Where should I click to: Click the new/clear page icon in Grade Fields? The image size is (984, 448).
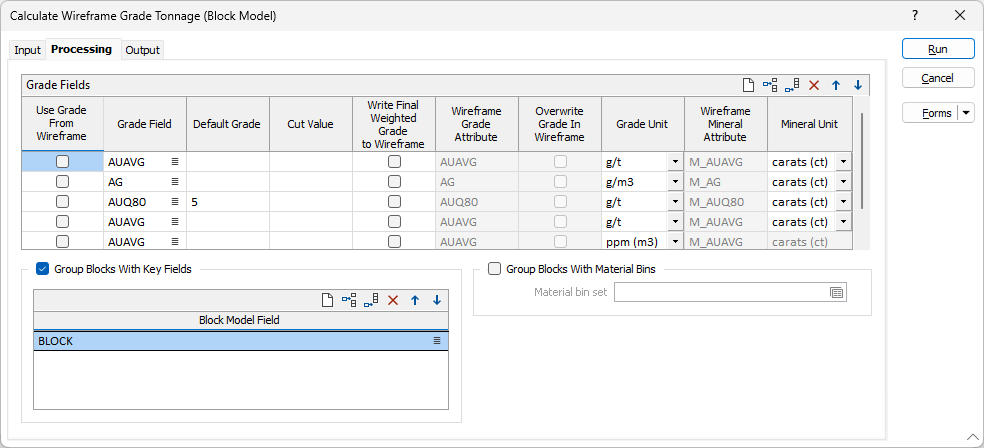748,86
